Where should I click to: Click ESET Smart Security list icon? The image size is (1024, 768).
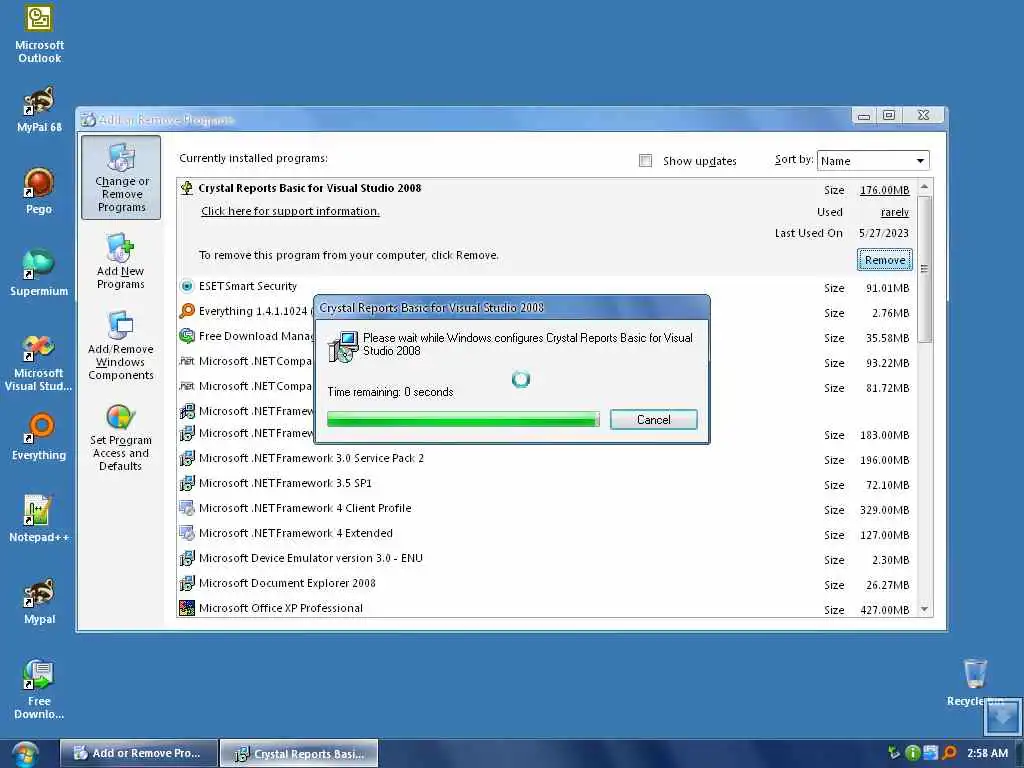click(187, 286)
